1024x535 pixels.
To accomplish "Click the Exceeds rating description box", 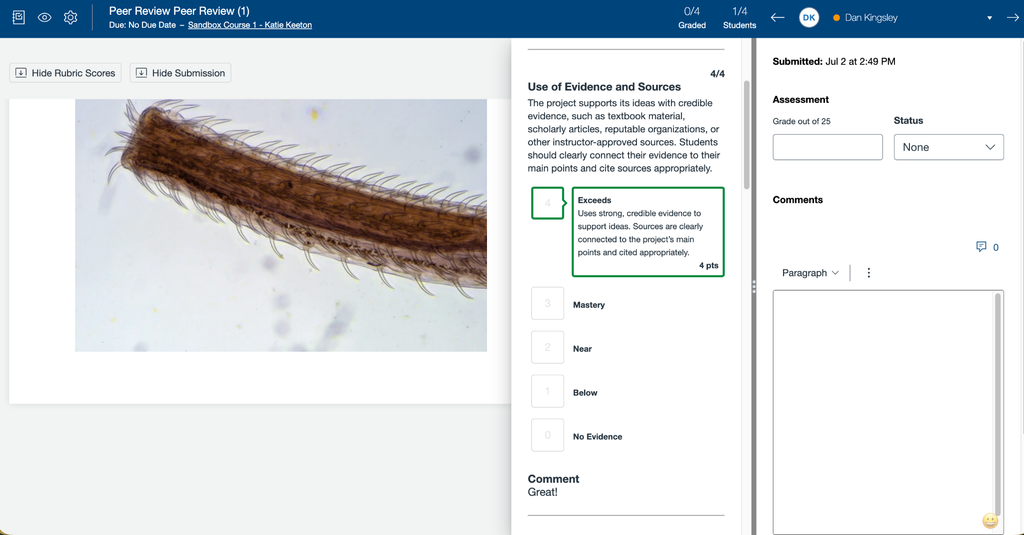I will point(648,232).
